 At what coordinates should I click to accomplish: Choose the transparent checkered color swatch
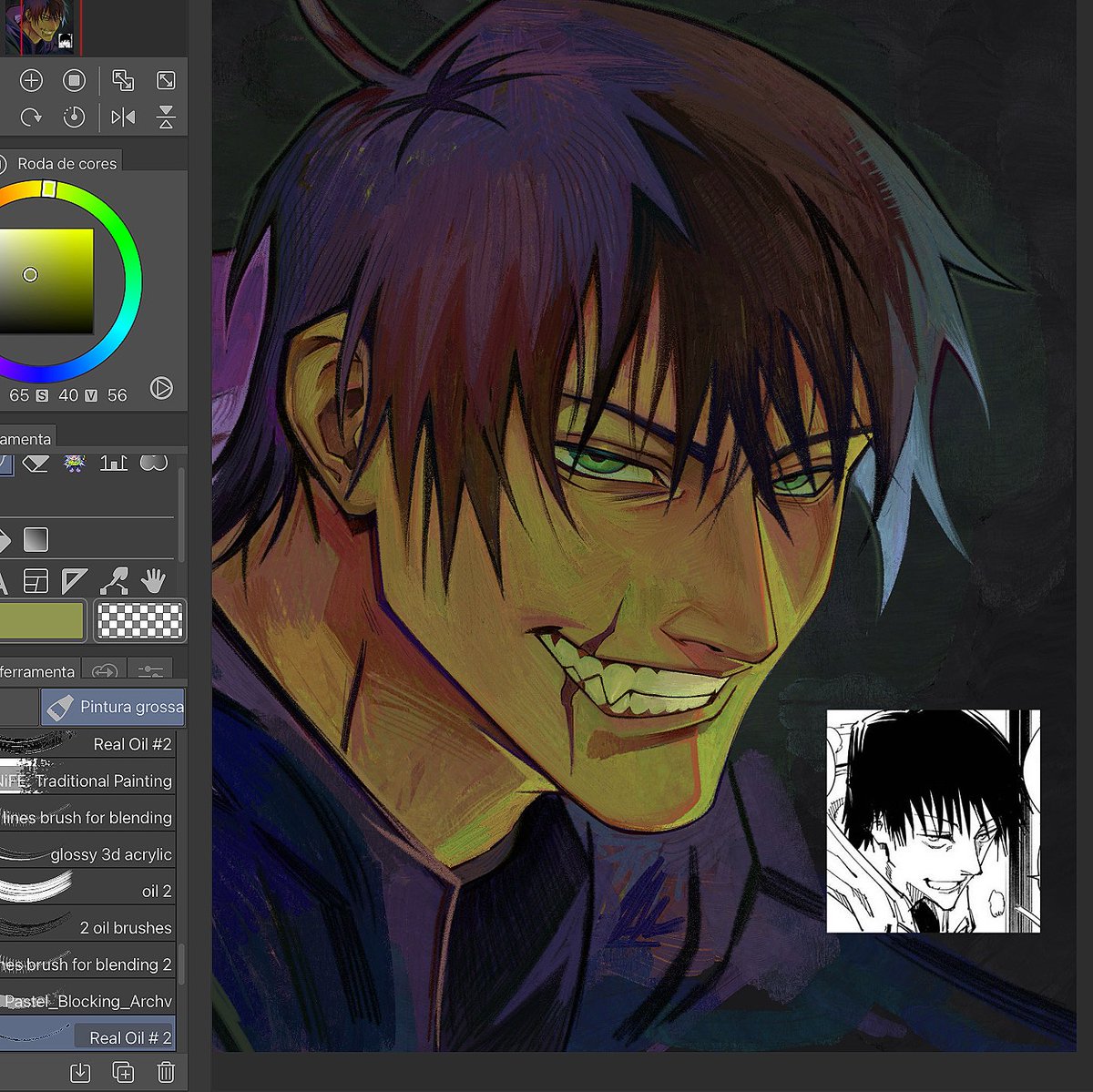140,620
